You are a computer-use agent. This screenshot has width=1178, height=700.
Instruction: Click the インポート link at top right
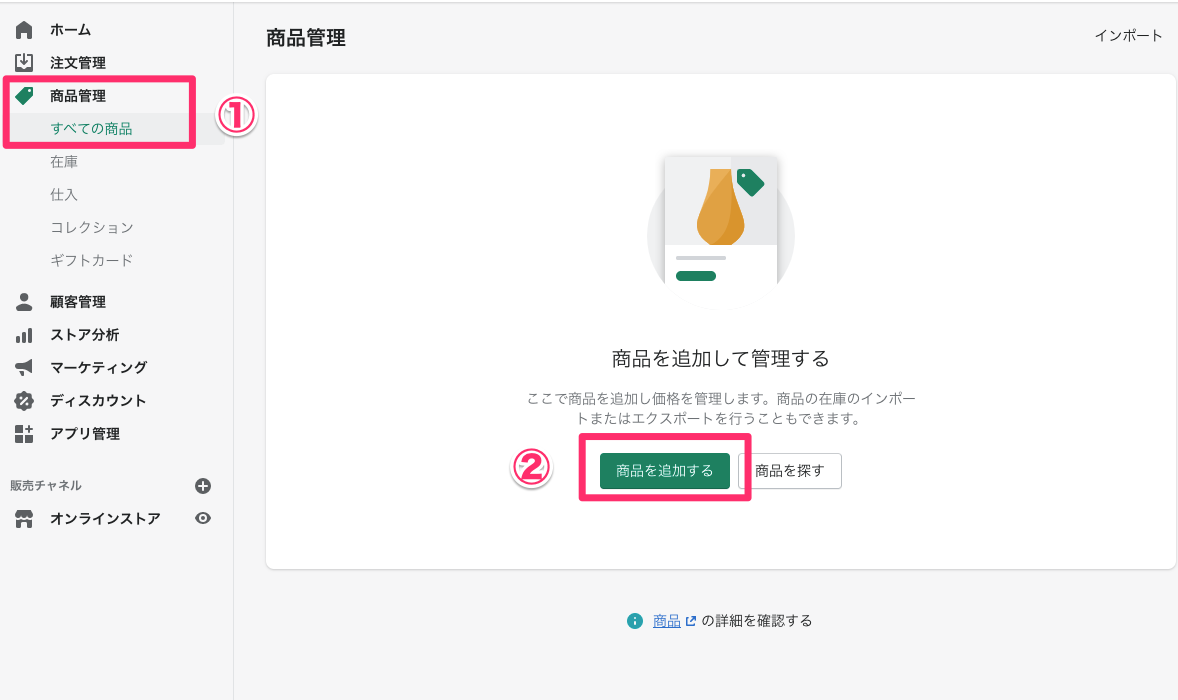tap(1128, 36)
